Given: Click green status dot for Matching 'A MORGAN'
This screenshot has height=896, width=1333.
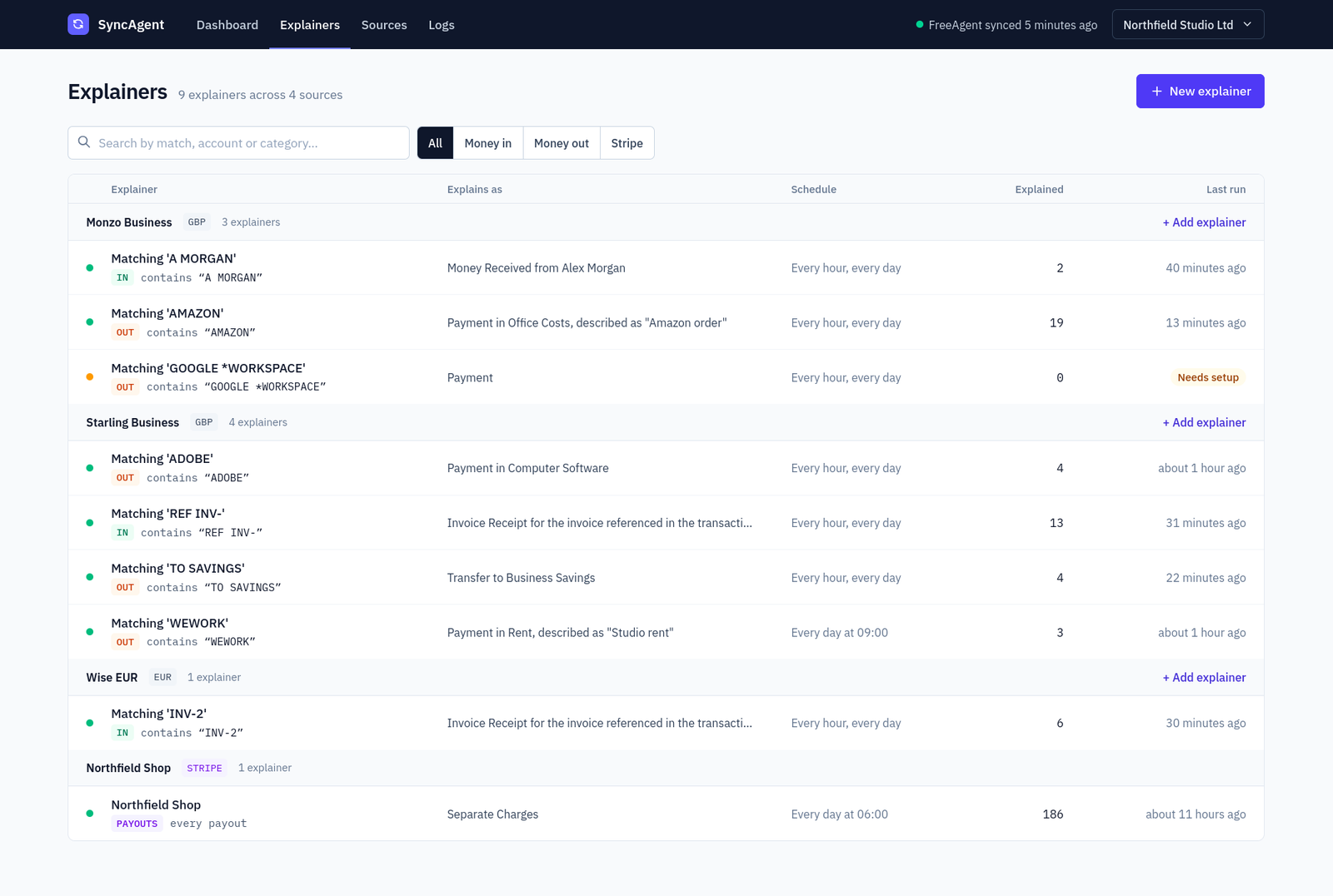Looking at the screenshot, I should click(x=90, y=268).
